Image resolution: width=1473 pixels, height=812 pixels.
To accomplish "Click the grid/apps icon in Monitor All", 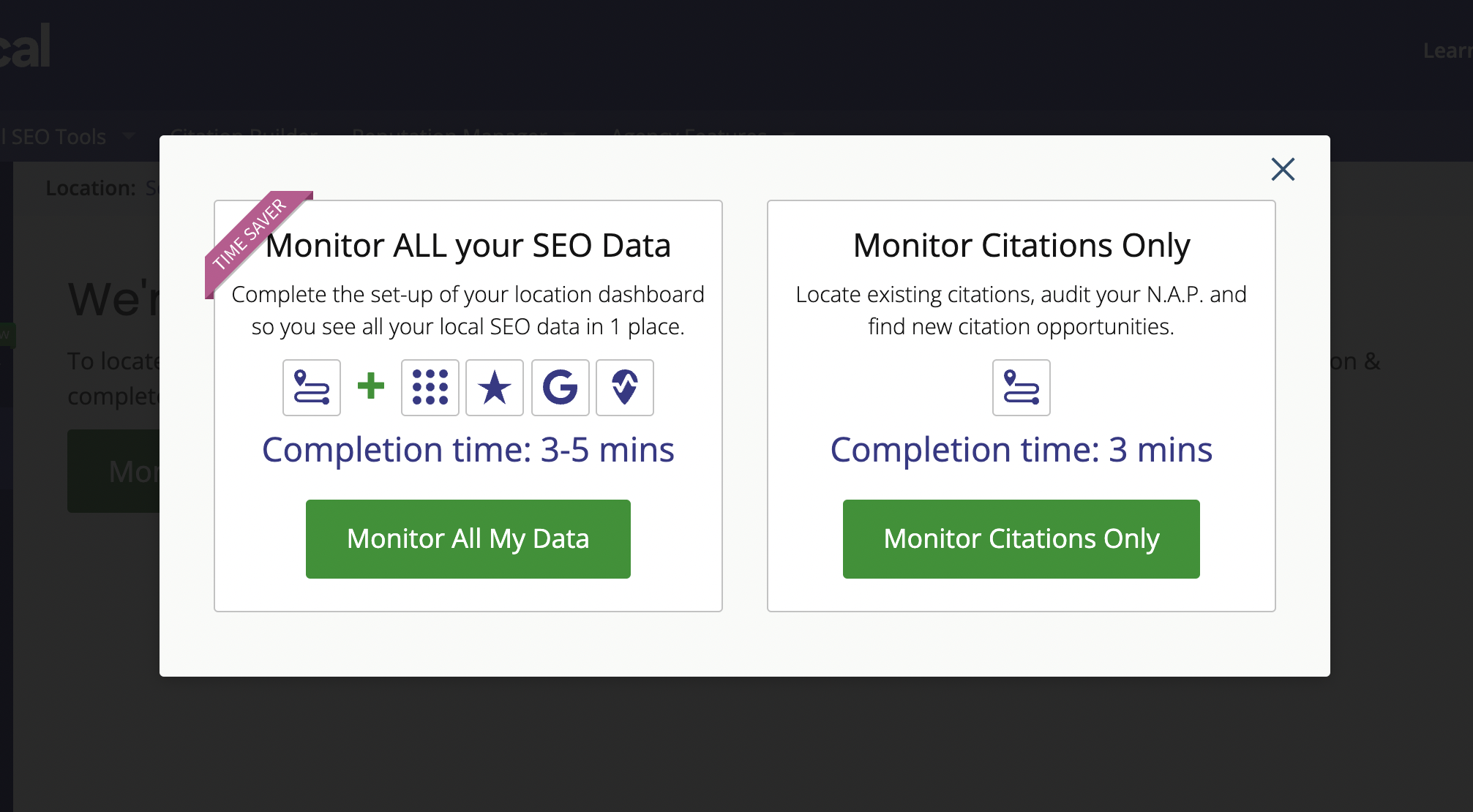I will click(x=430, y=387).
